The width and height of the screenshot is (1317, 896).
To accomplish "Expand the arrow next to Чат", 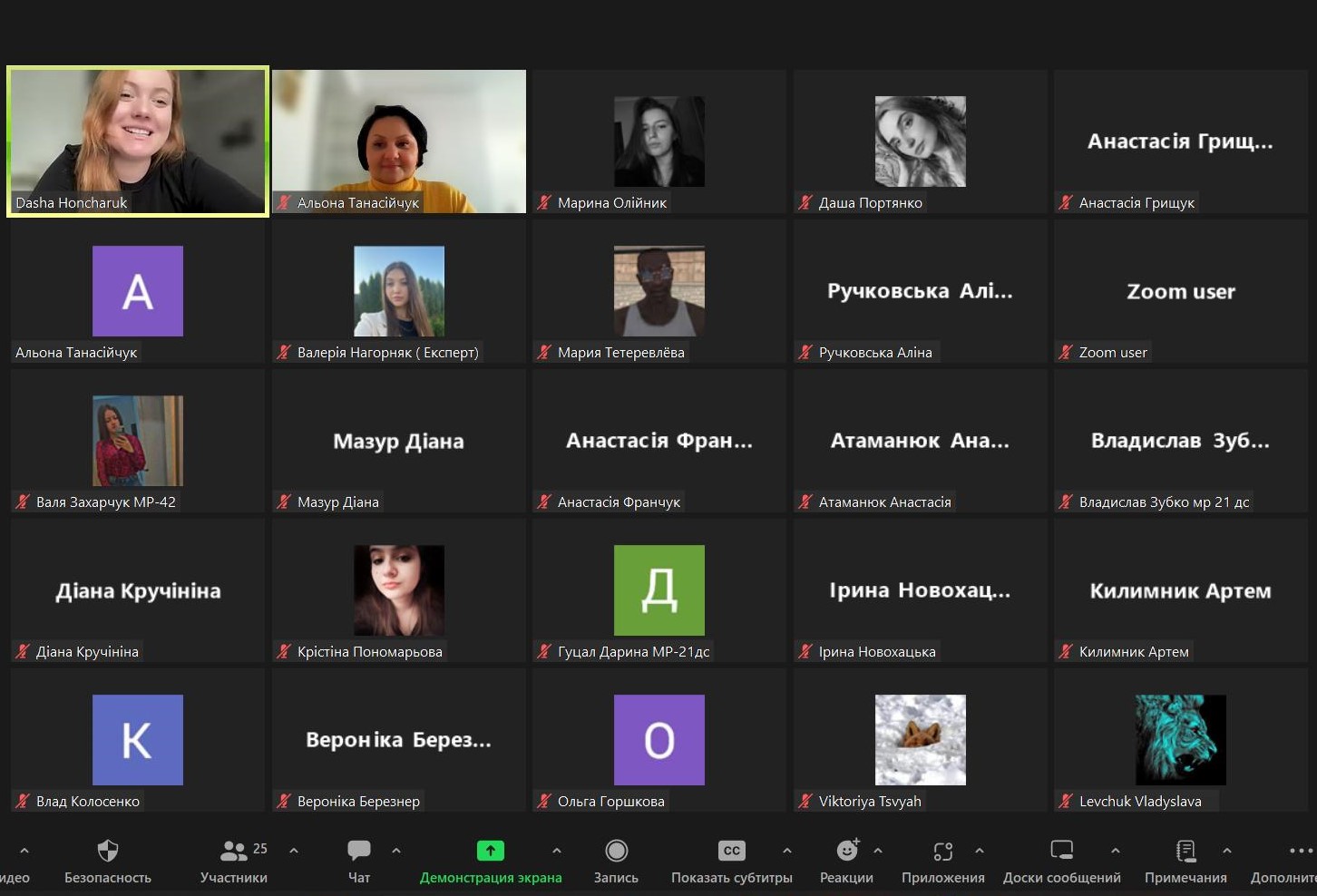I will pos(396,851).
